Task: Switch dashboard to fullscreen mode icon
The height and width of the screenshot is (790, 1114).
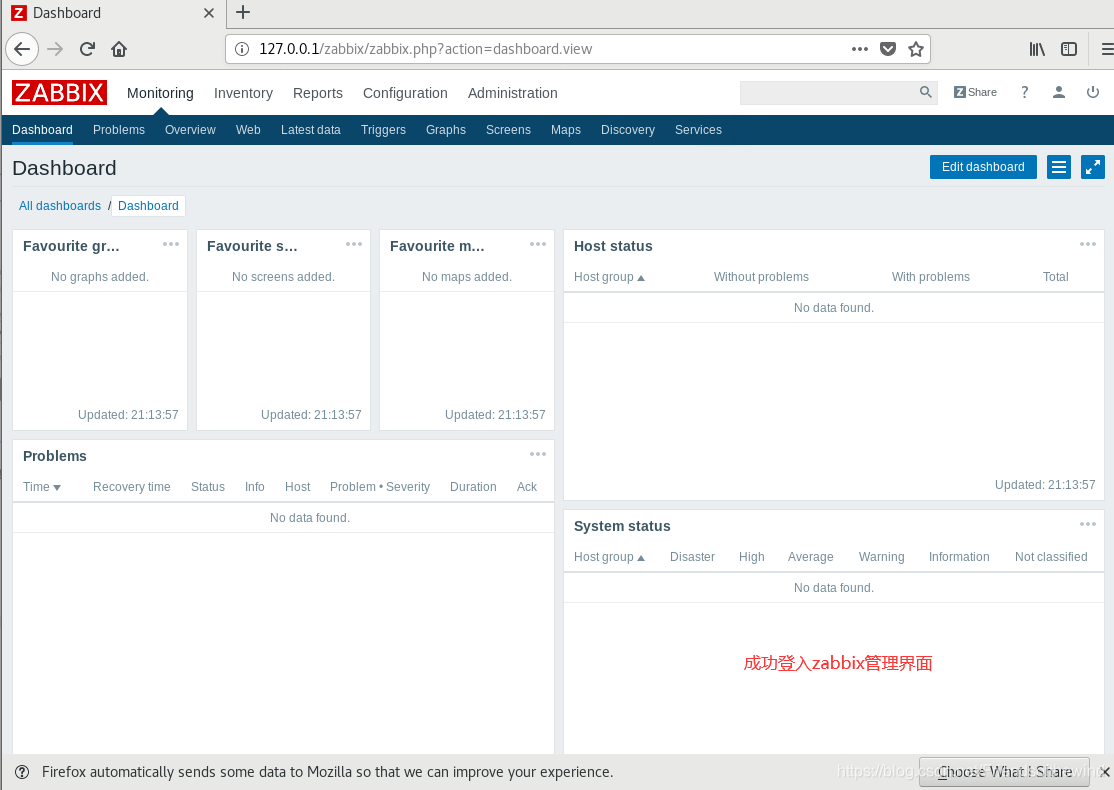Action: [x=1093, y=167]
